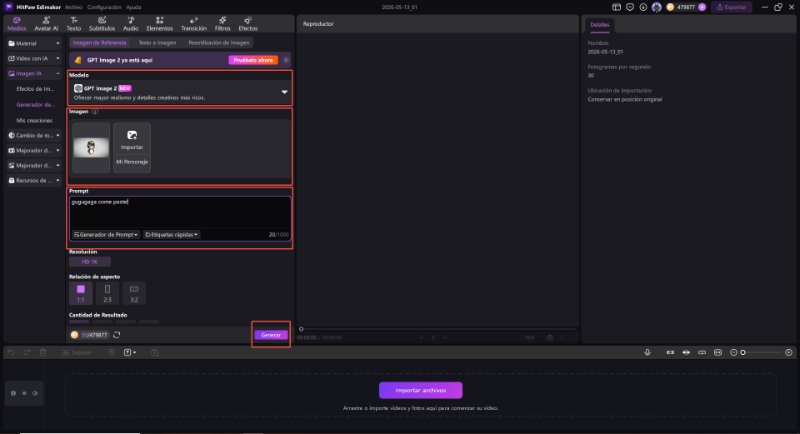Toggle the timeline snapping icon

point(686,352)
